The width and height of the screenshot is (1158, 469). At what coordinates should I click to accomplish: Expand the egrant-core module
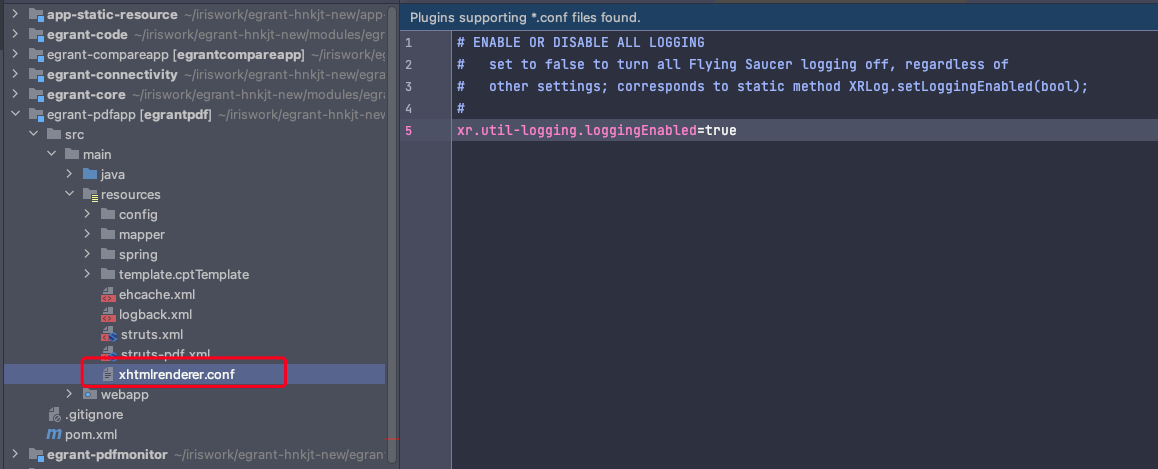(x=15, y=94)
